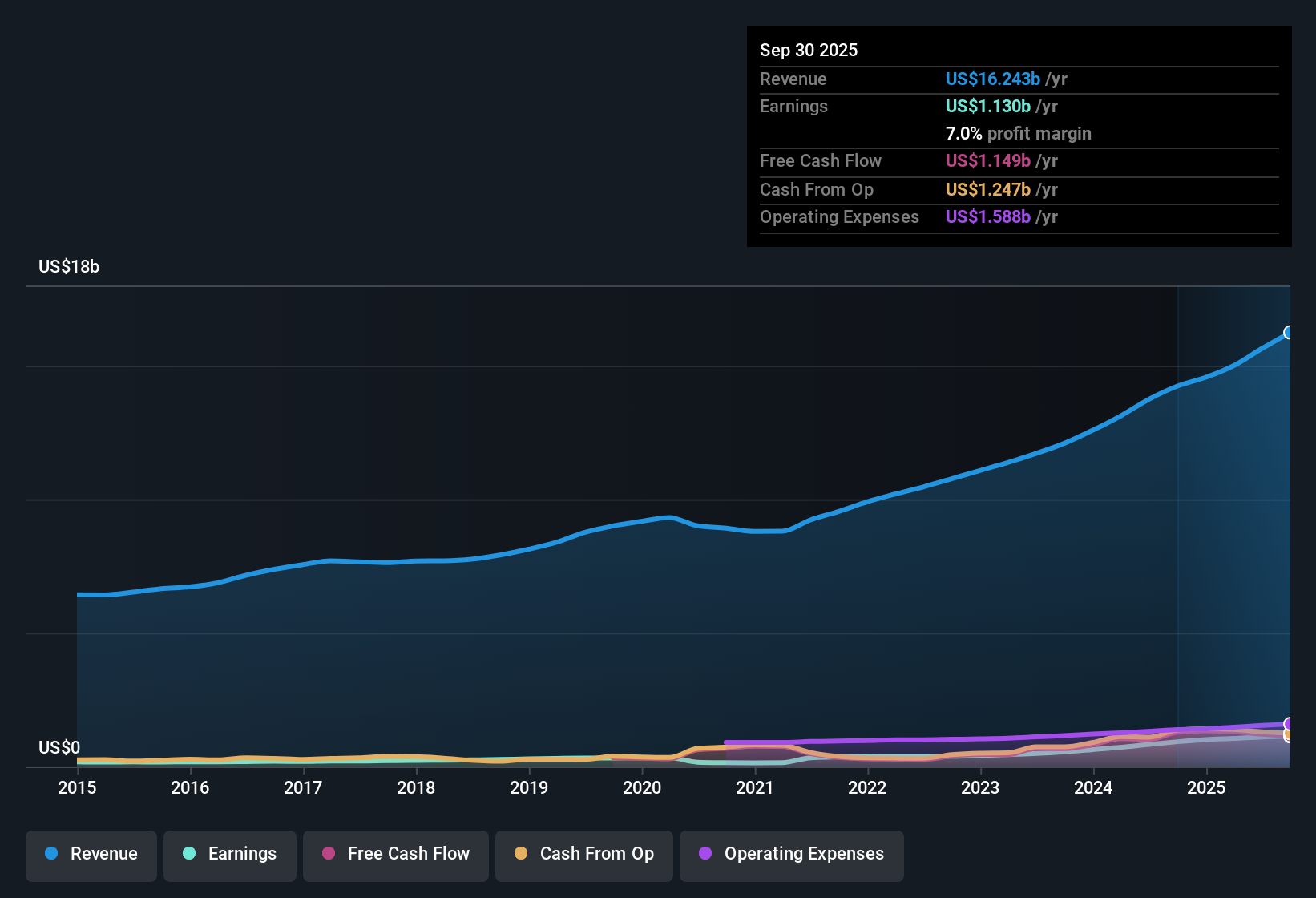Click the US$18b axis label
1316x898 pixels.
tap(69, 266)
